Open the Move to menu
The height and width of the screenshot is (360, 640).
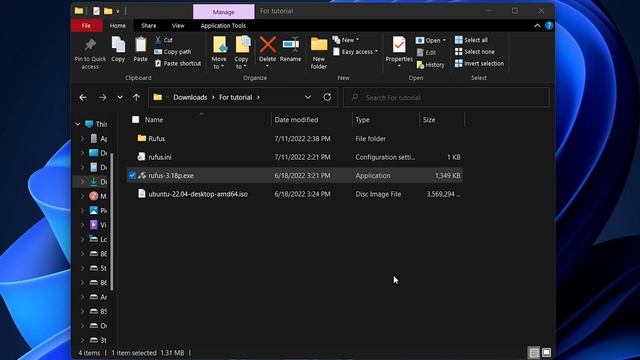(x=219, y=52)
